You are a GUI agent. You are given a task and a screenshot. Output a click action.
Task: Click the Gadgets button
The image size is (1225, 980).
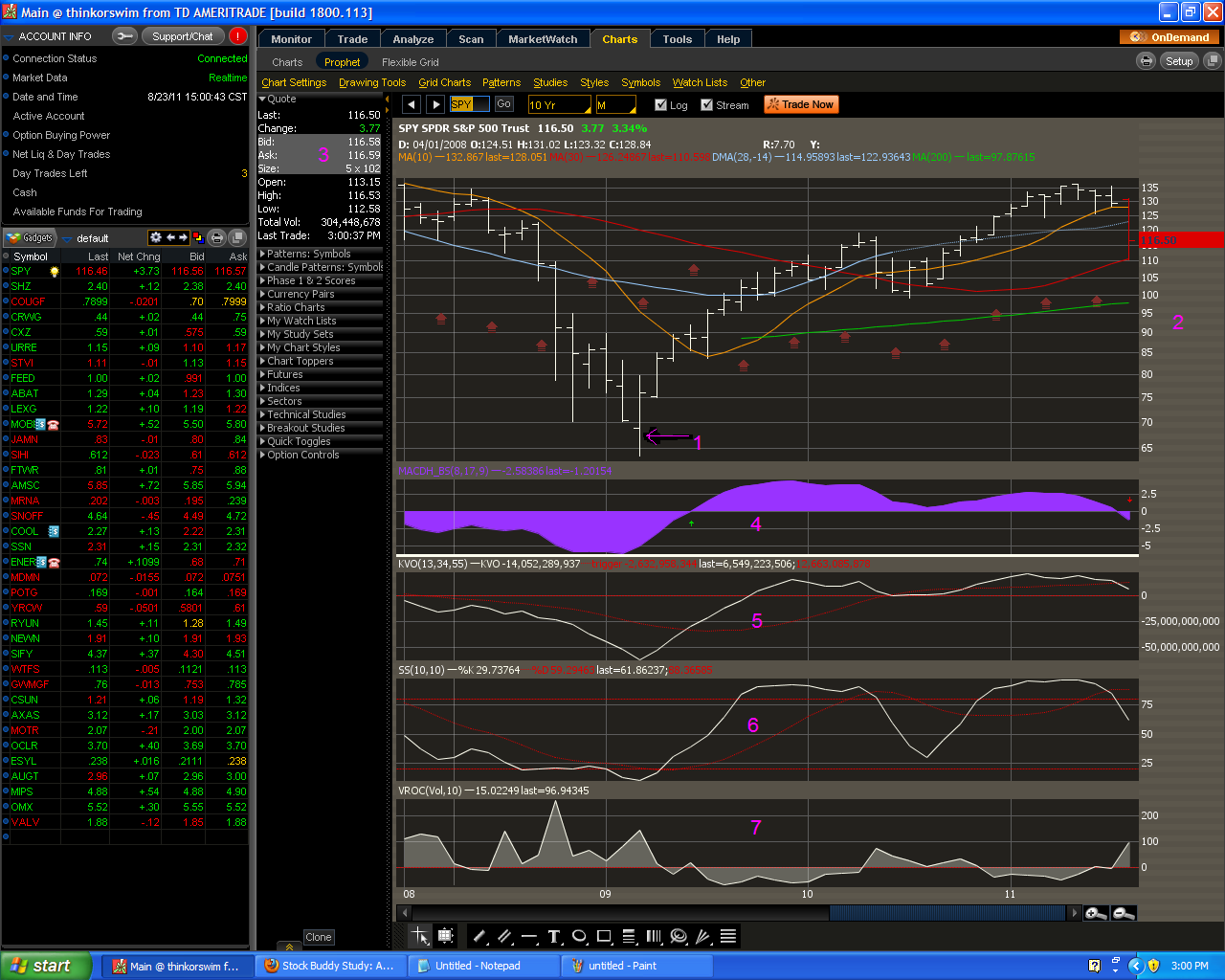pos(31,238)
